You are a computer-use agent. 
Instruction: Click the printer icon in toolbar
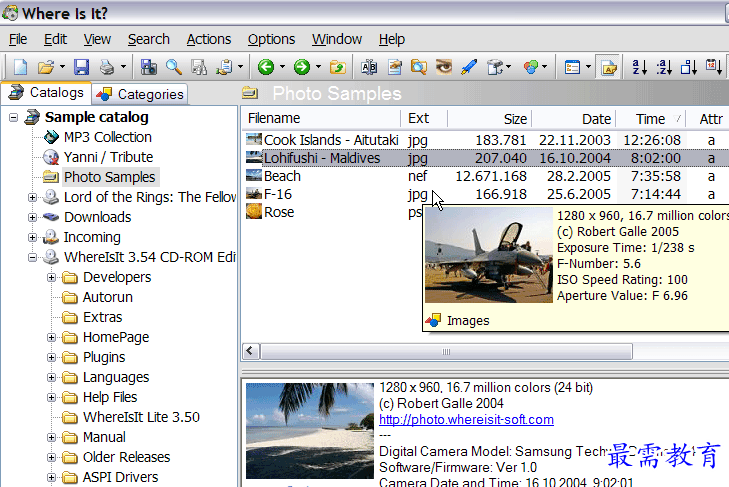[107, 67]
